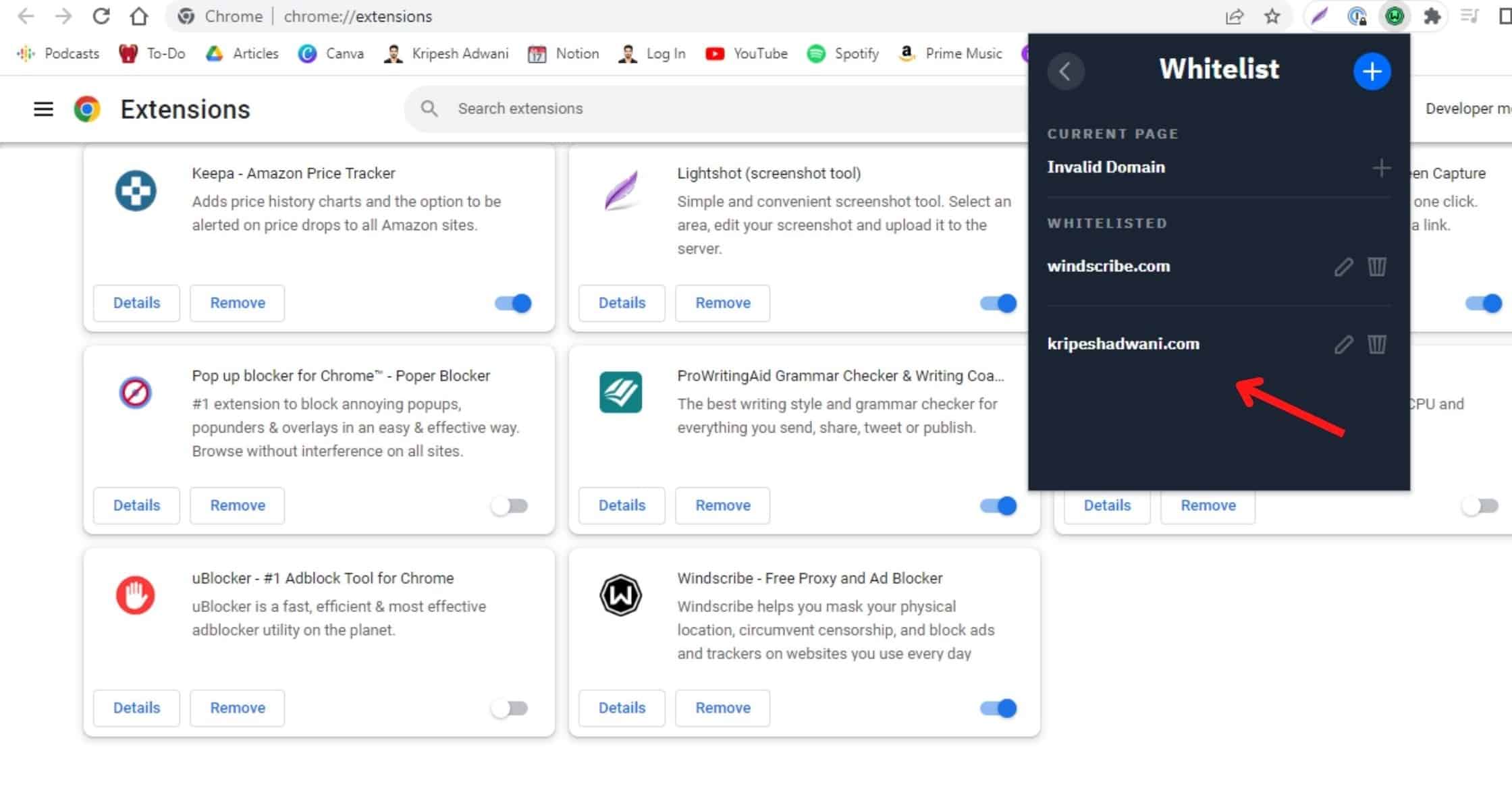Go back from the Whitelist panel
Image resolution: width=1512 pixels, height=805 pixels.
click(x=1065, y=71)
